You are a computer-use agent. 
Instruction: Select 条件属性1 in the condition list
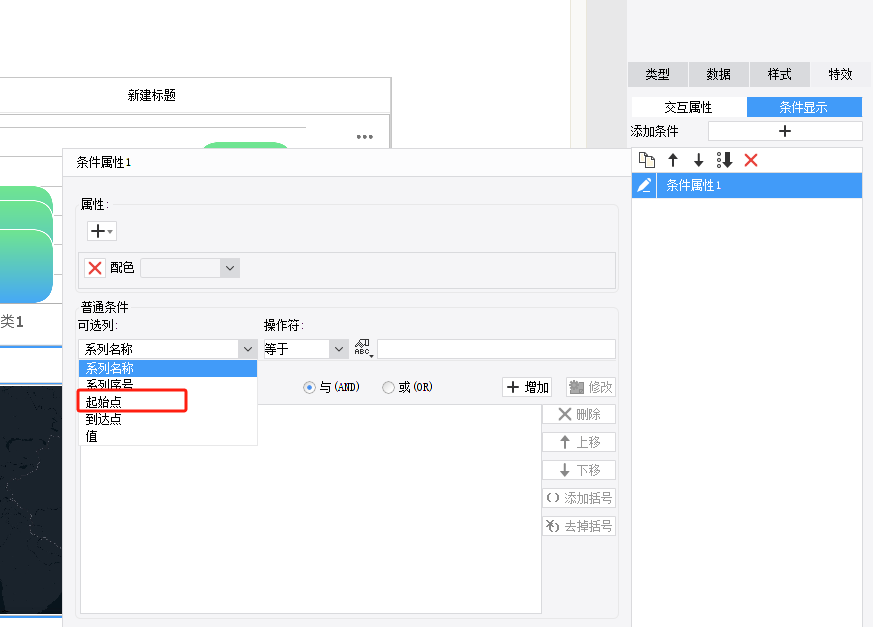759,185
